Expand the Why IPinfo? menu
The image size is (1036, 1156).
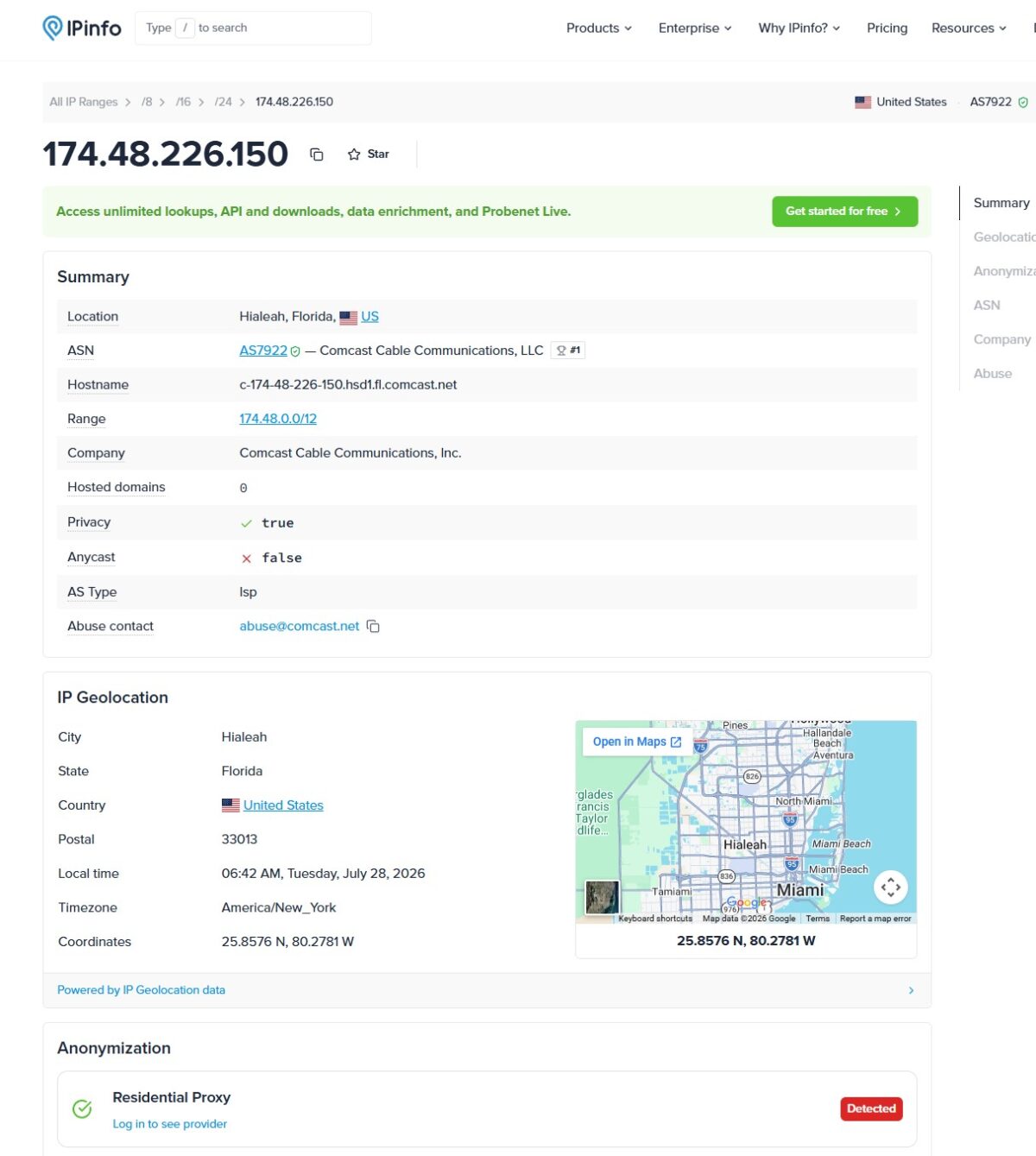coord(799,28)
